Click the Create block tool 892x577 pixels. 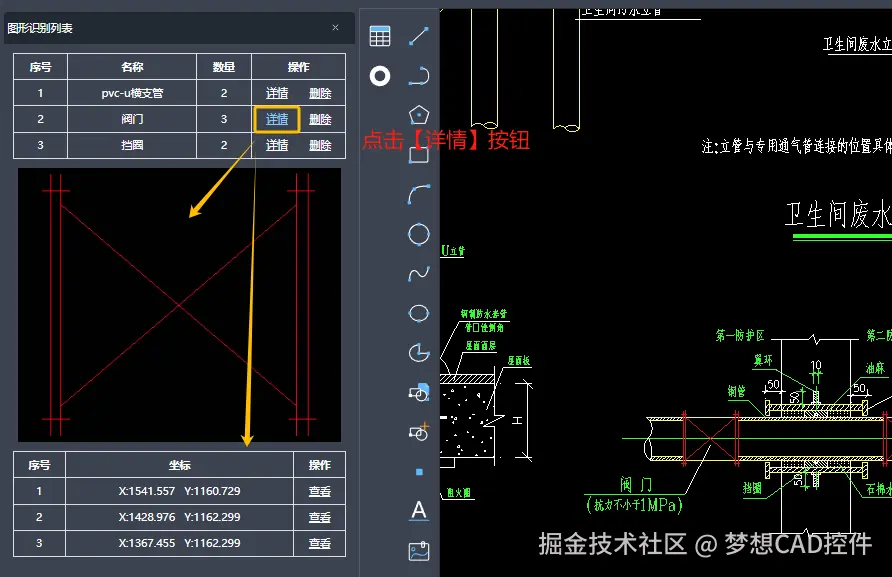pos(419,432)
